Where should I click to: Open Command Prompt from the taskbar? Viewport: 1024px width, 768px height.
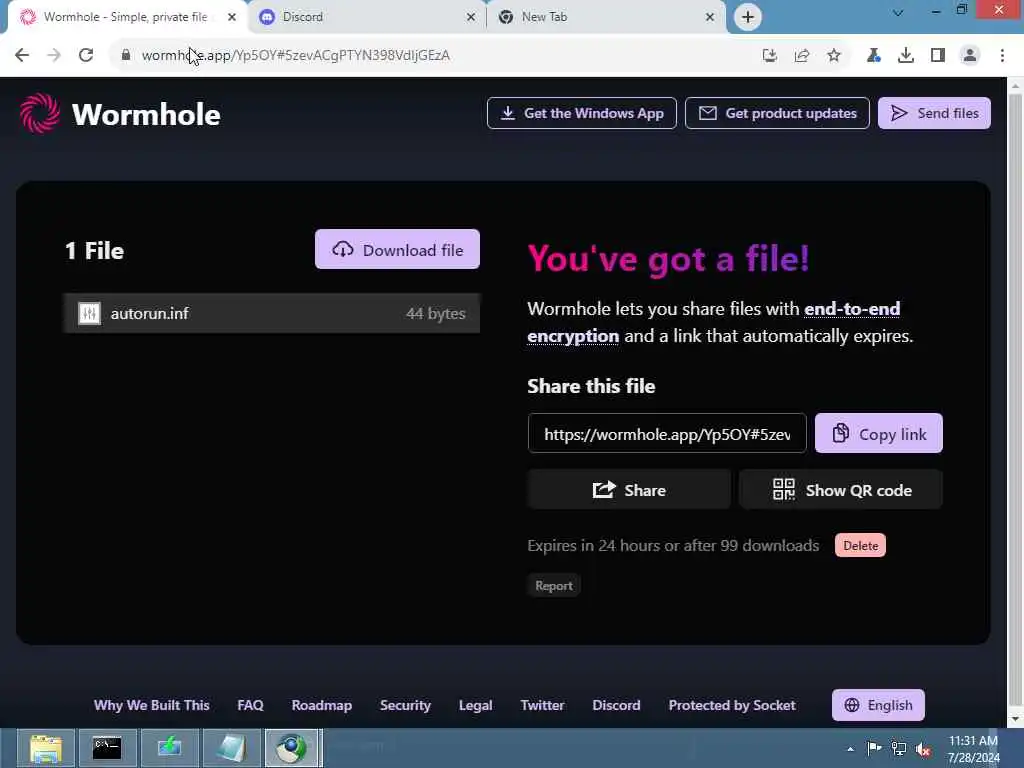[x=106, y=748]
